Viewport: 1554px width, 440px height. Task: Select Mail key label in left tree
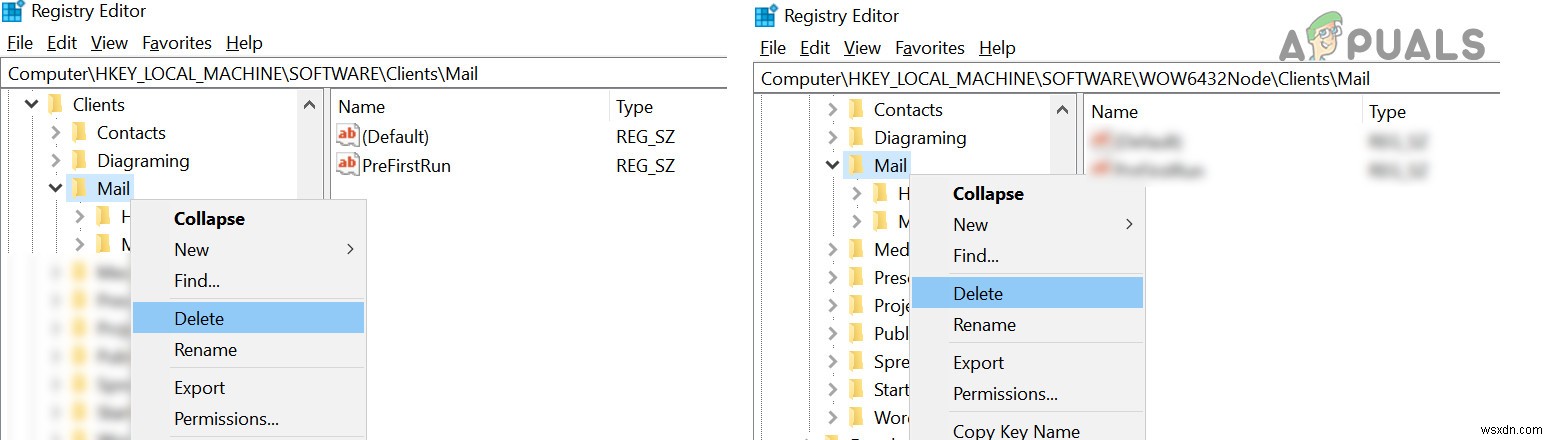(113, 189)
